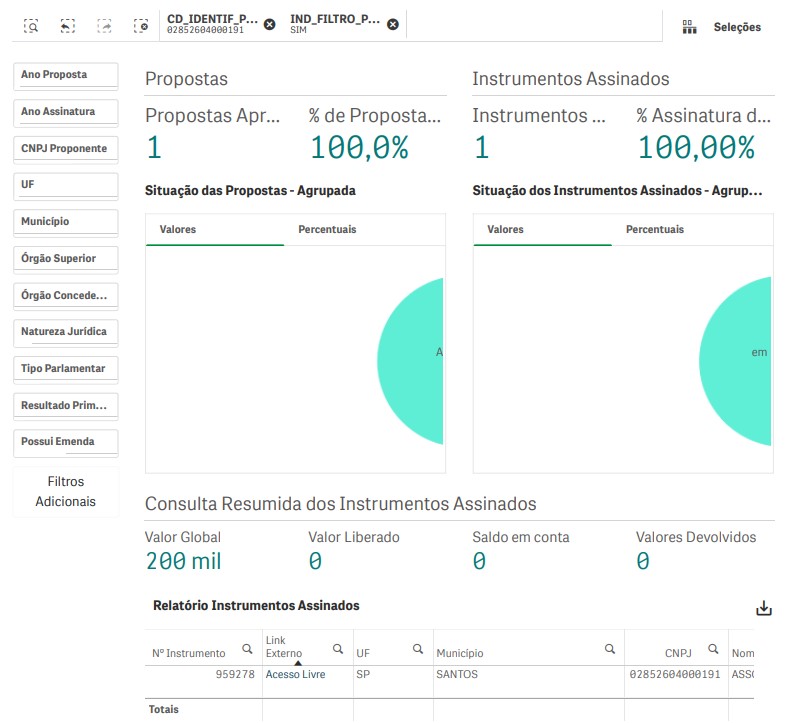This screenshot has height=723, width=797.
Task: Open the smart search selection tool
Action: (32, 26)
